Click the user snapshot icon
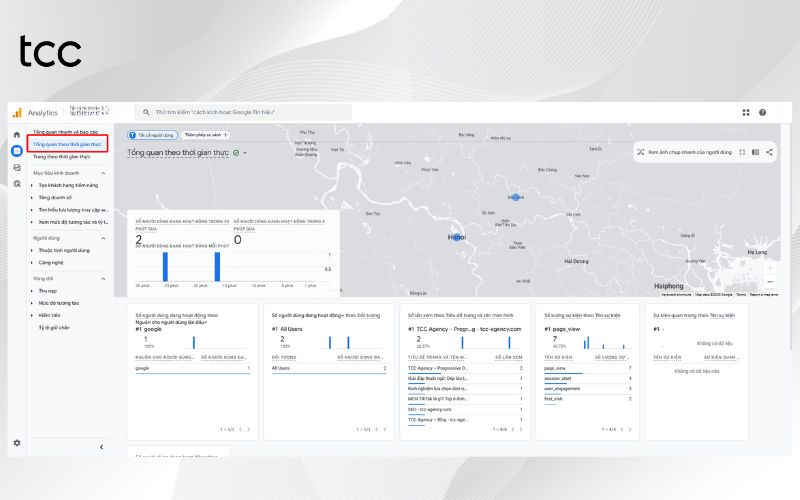The height and width of the screenshot is (500, 800). click(641, 152)
